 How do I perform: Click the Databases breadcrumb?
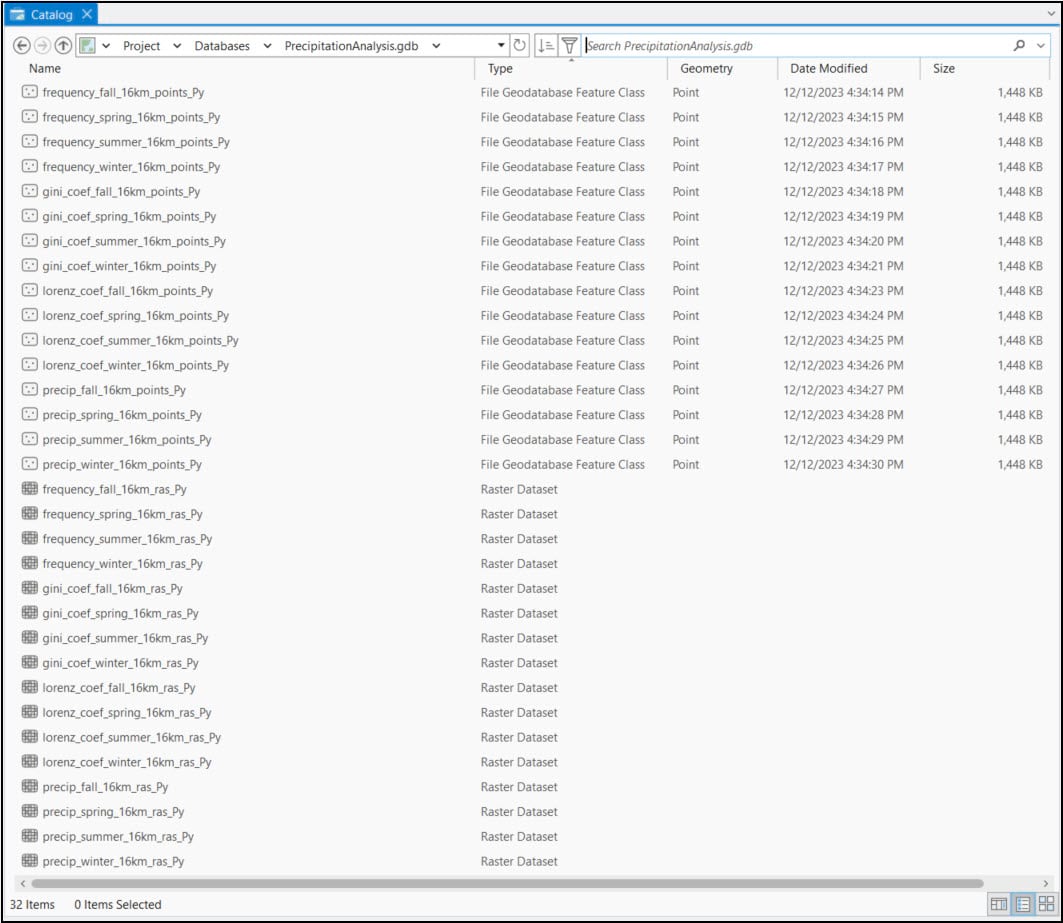[x=222, y=46]
